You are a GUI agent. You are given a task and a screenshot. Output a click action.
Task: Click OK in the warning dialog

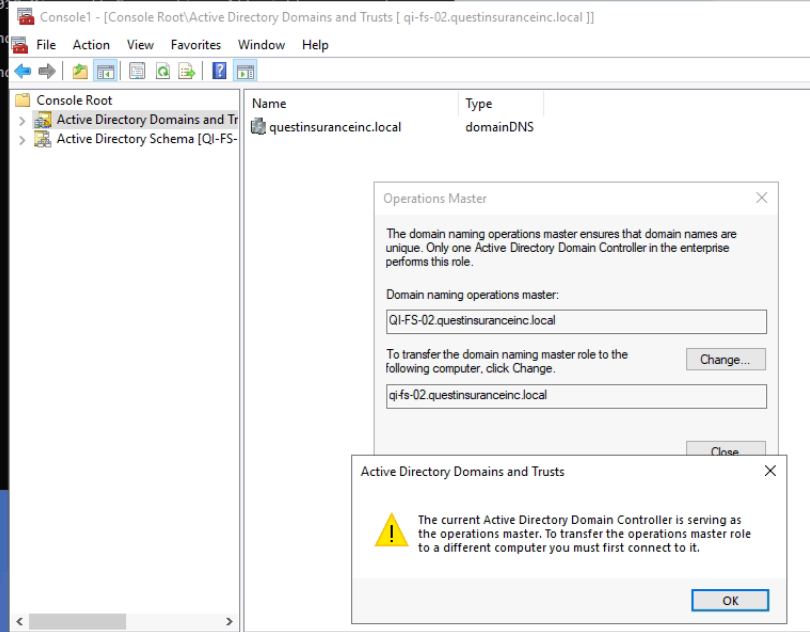730,600
